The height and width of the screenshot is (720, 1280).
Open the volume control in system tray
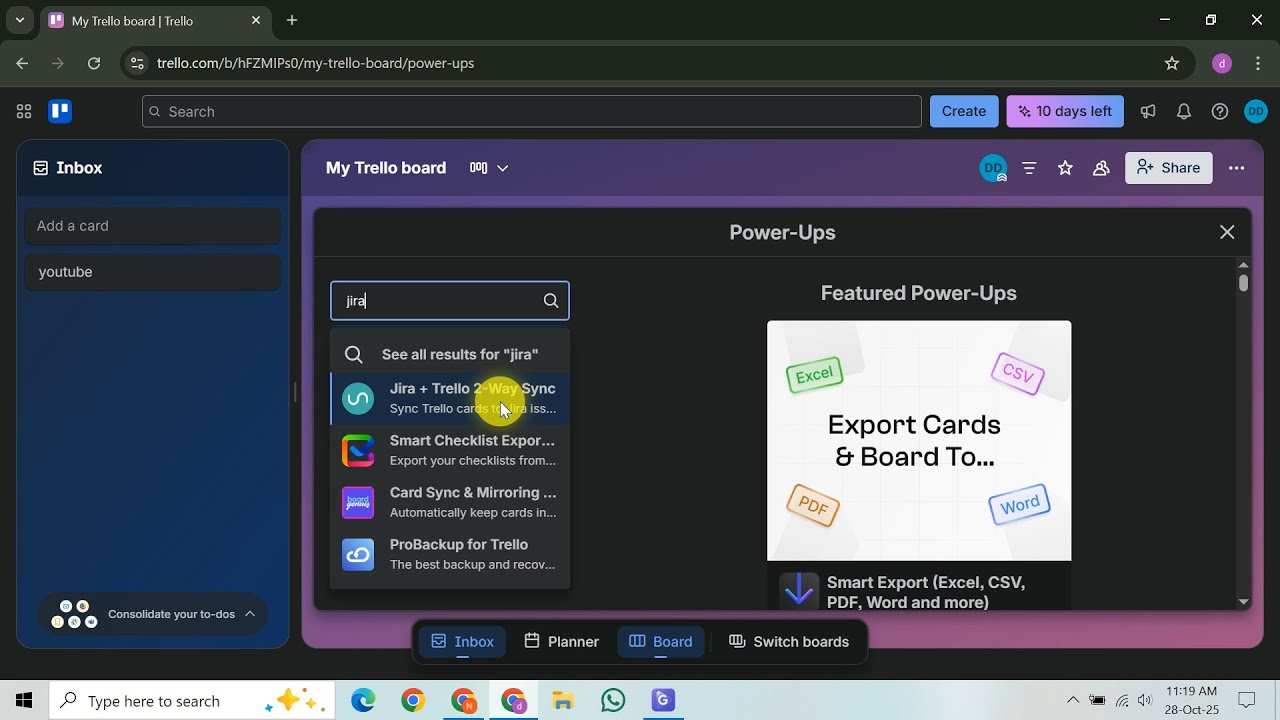coord(1145,701)
